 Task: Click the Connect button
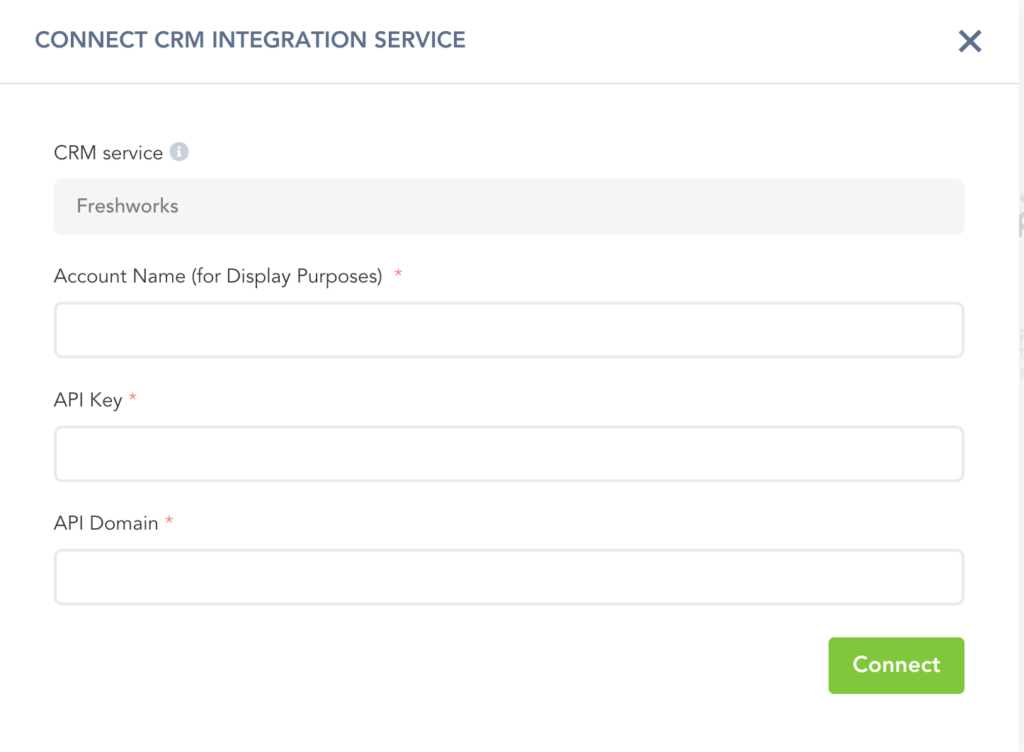896,665
